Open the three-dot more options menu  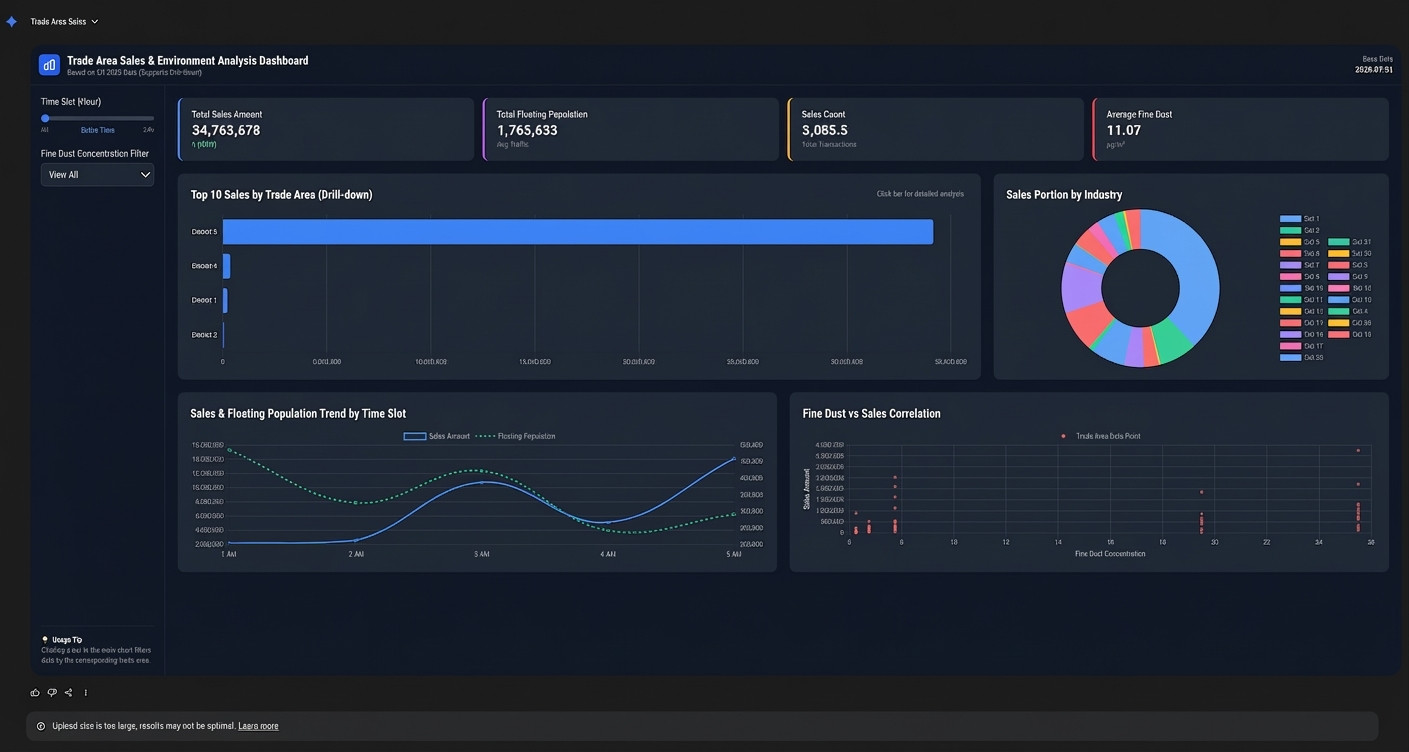pyautogui.click(x=86, y=692)
